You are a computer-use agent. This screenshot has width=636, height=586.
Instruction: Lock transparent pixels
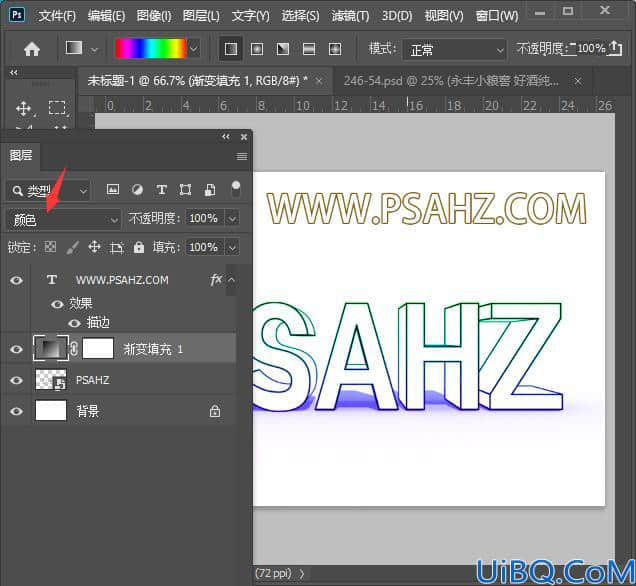pyautogui.click(x=50, y=247)
